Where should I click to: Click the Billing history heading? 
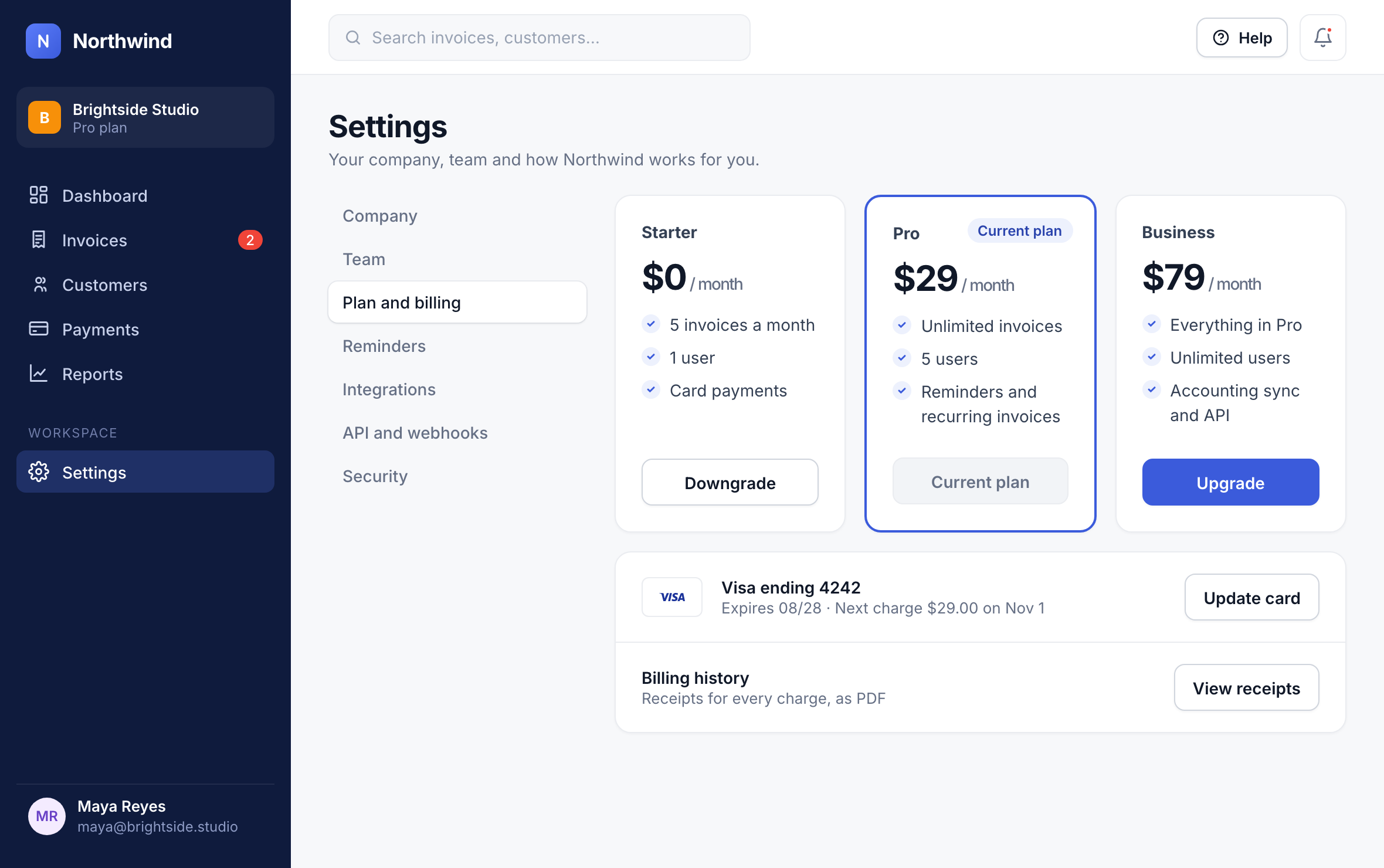coord(695,677)
